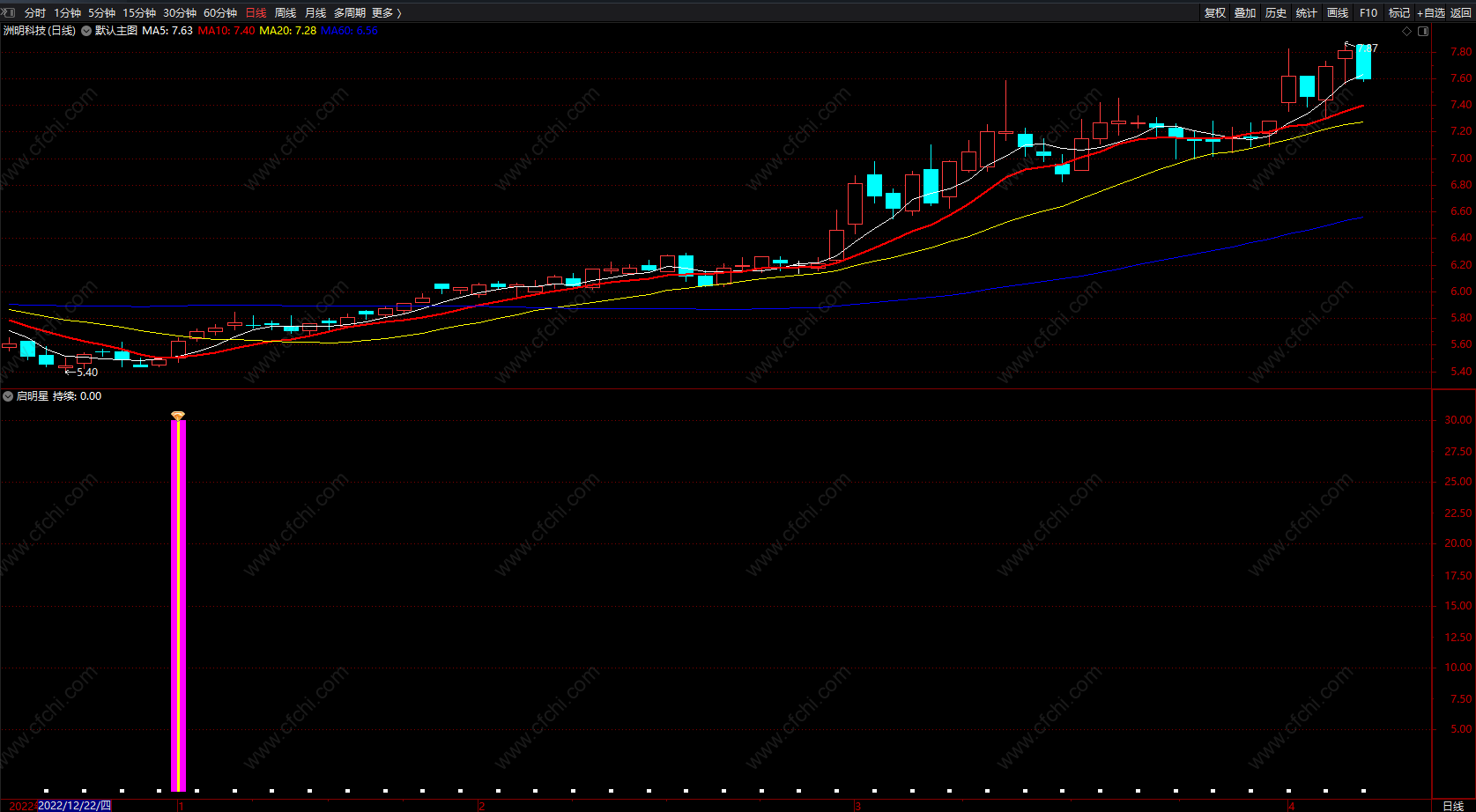Open the 复权 adjustment menu

coord(1215,13)
